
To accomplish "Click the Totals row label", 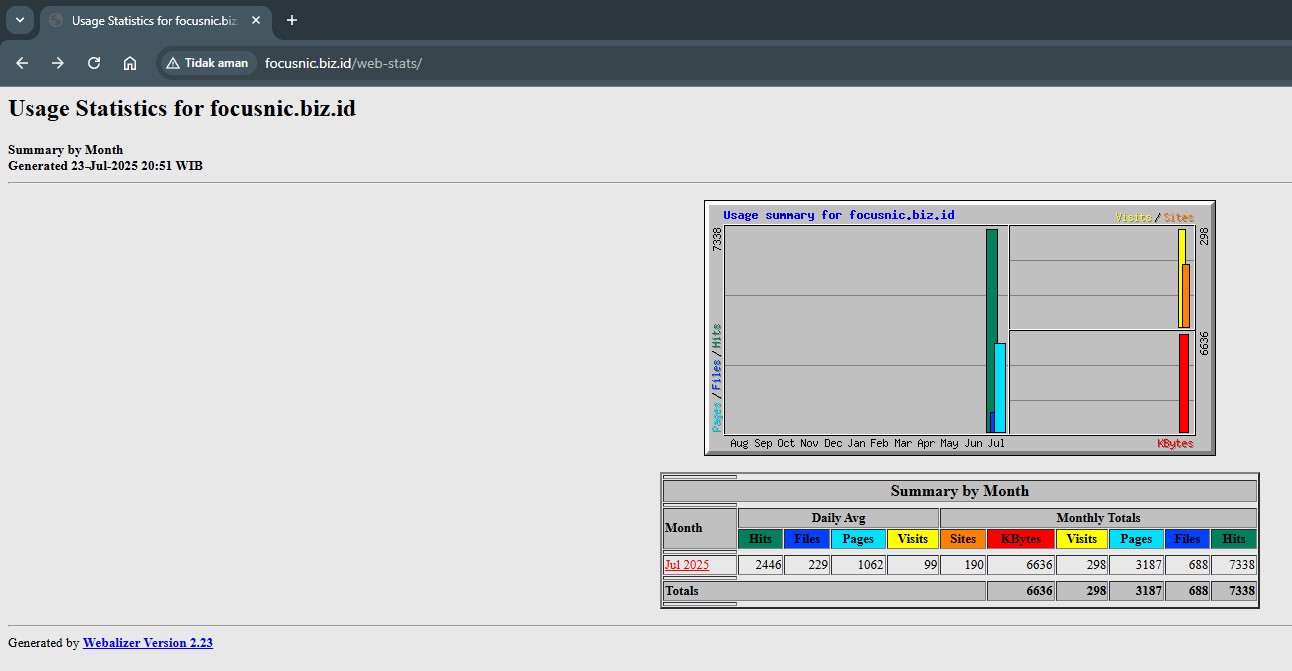I will (x=682, y=591).
